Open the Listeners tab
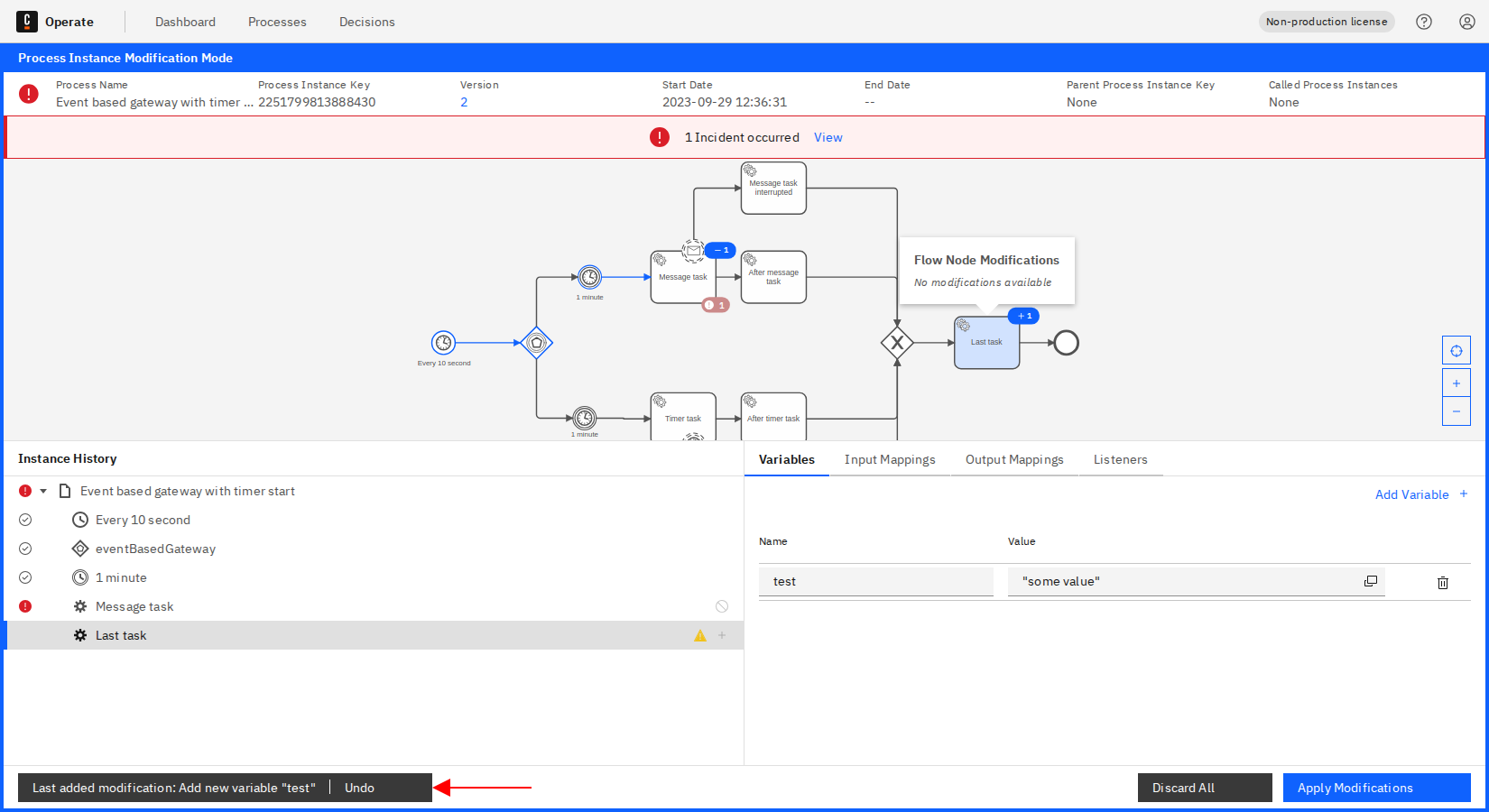Screen dimensions: 1489x812 coord(1120,460)
